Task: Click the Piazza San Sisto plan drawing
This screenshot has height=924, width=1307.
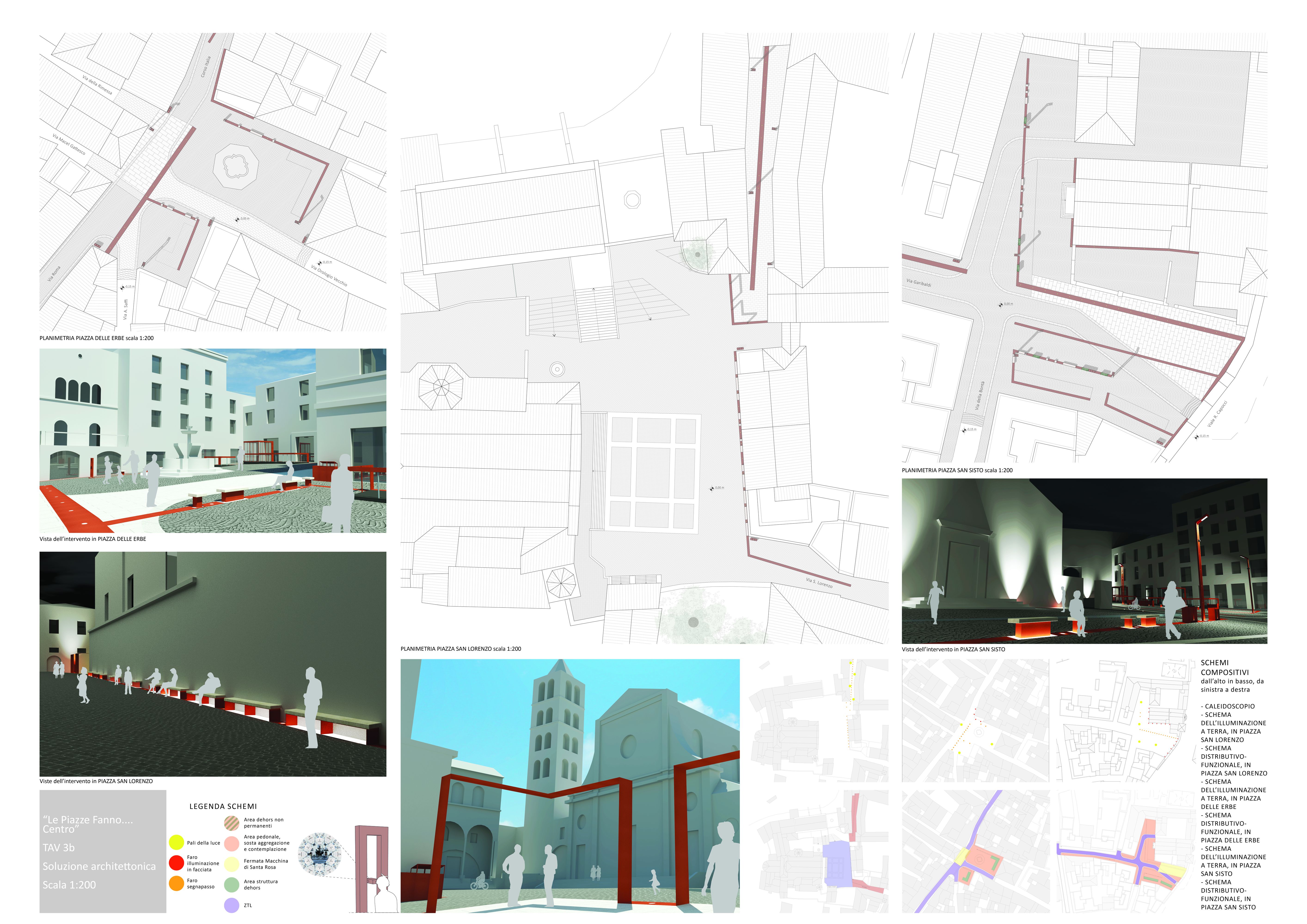Action: [1084, 247]
